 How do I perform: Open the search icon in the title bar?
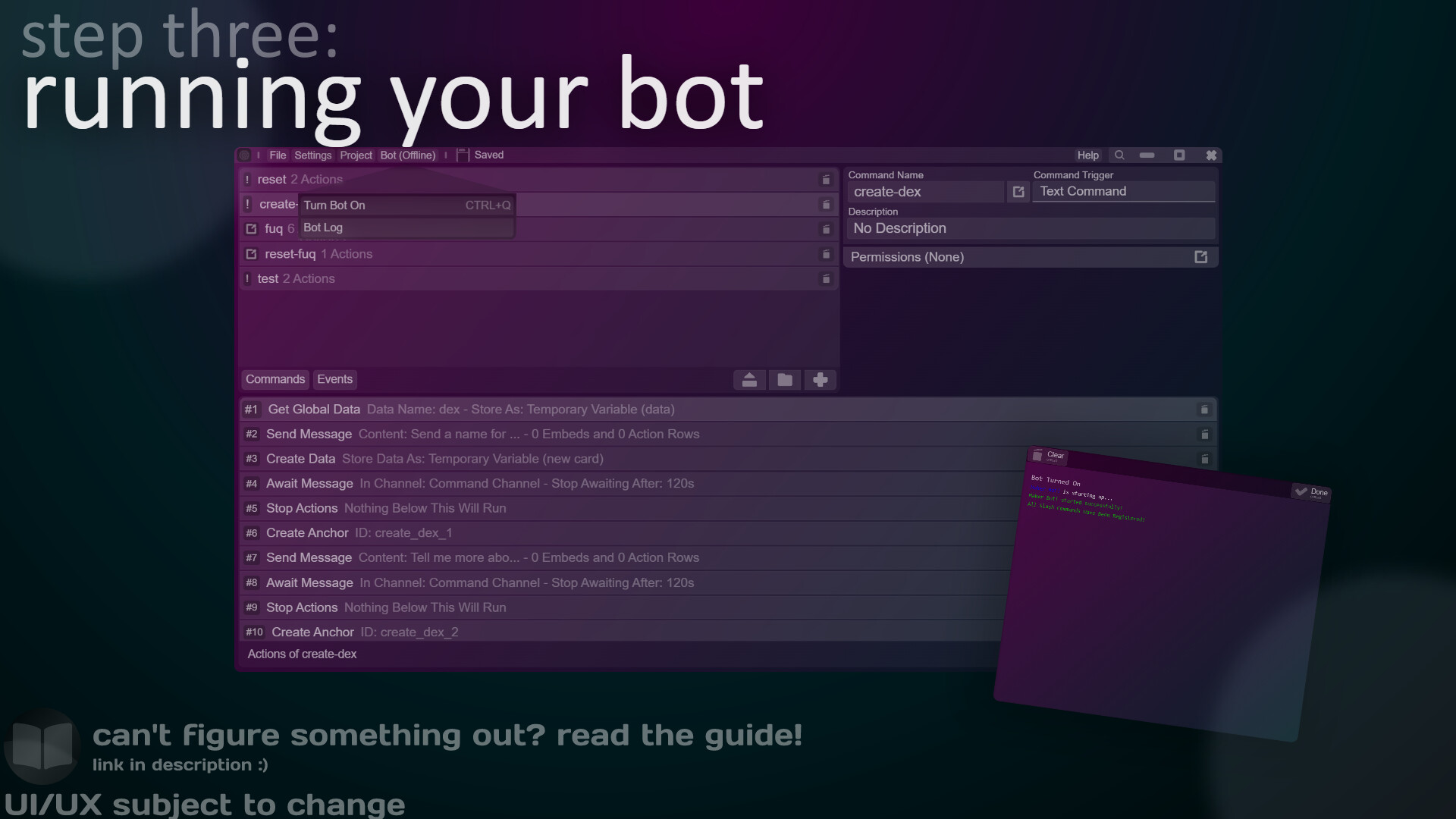click(x=1120, y=155)
